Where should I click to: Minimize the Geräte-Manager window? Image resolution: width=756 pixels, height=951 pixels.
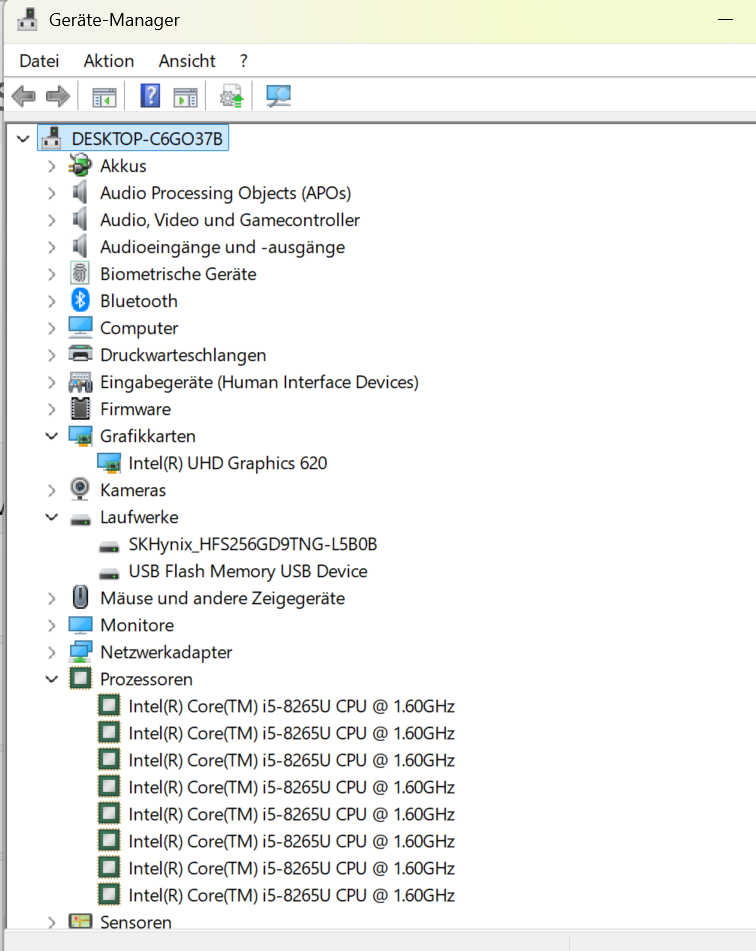725,20
